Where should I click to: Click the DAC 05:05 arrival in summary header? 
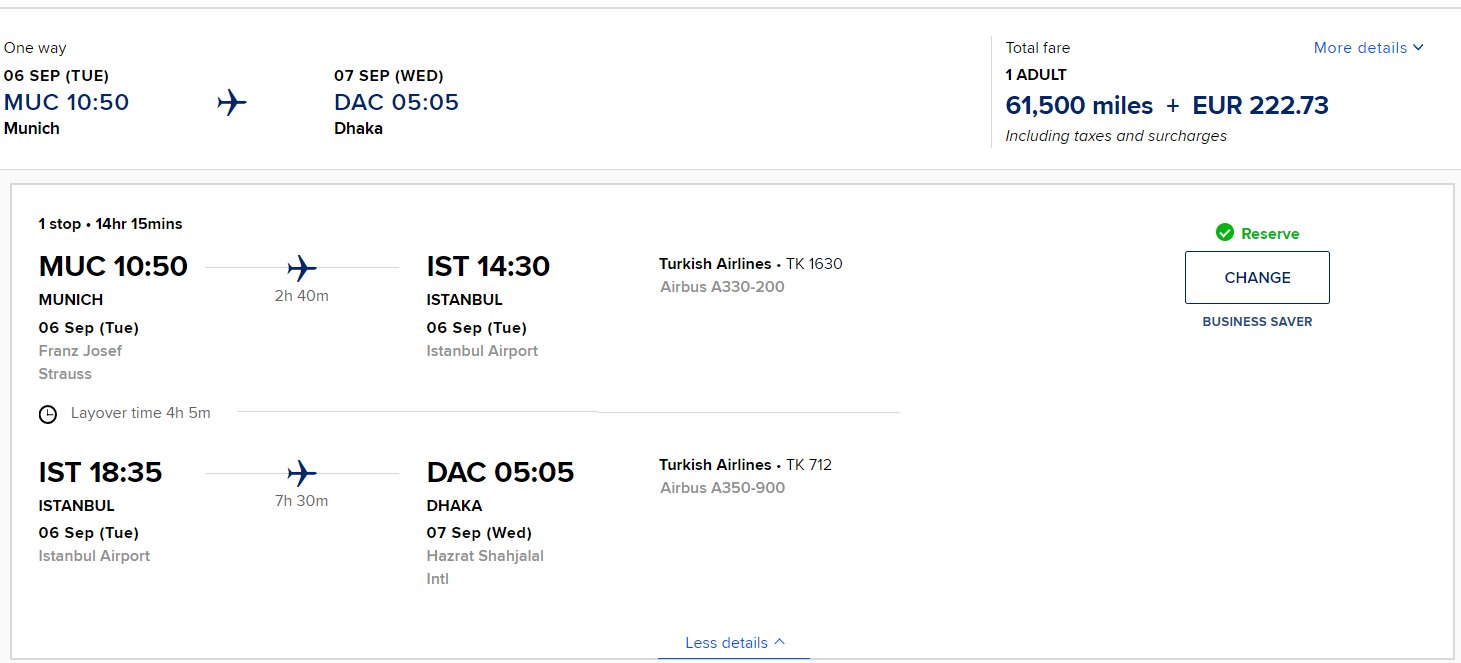pyautogui.click(x=397, y=102)
